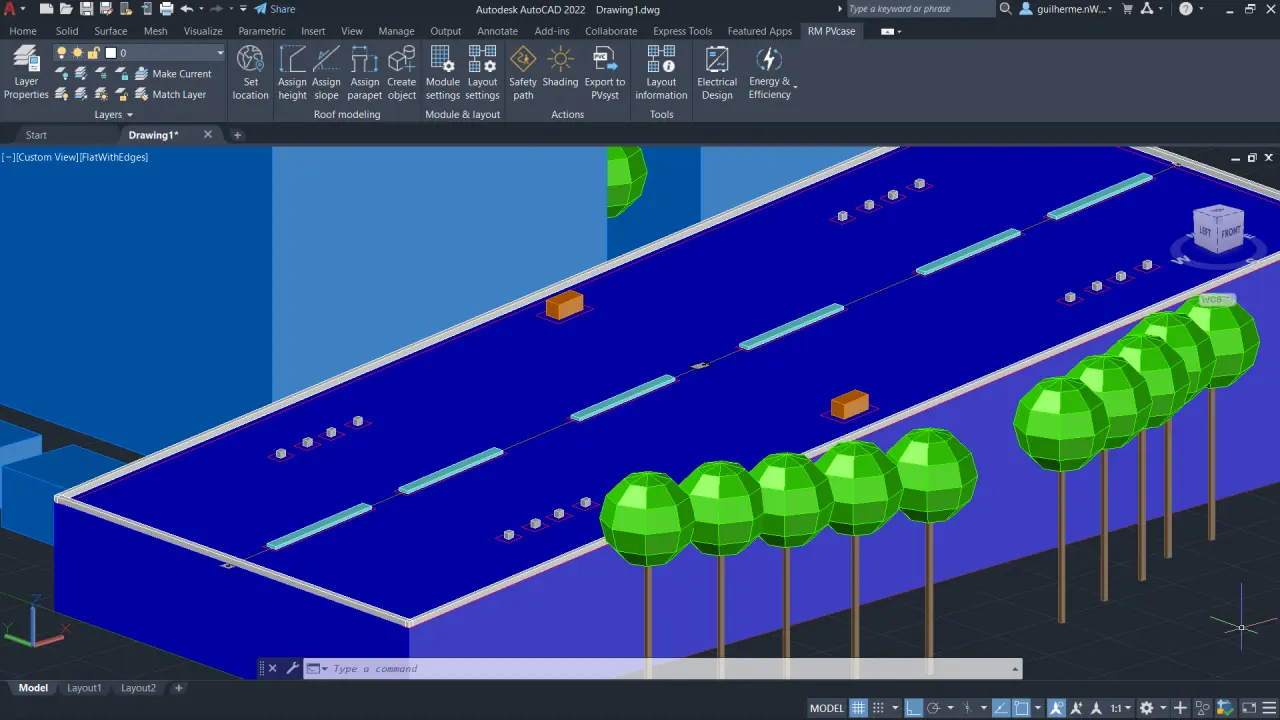Switch to the Annotate ribbon tab
Screen dimensions: 1280x720
point(497,31)
